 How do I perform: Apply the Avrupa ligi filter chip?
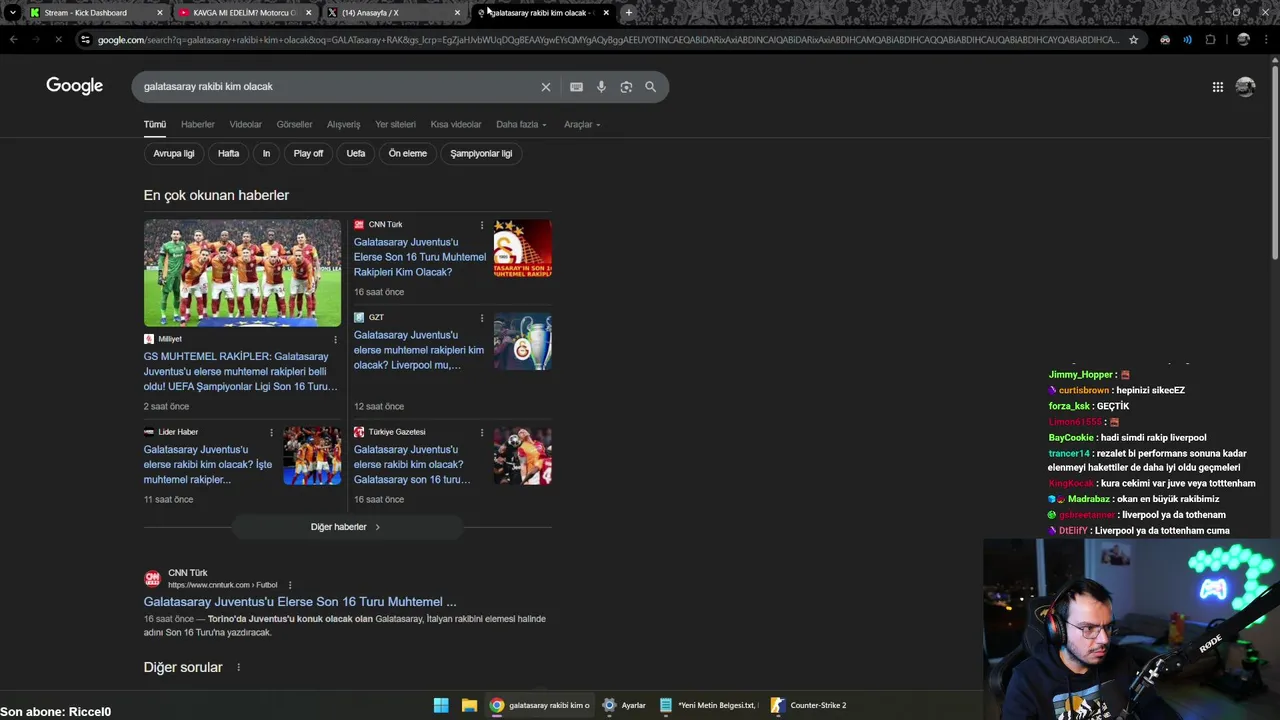pos(174,154)
